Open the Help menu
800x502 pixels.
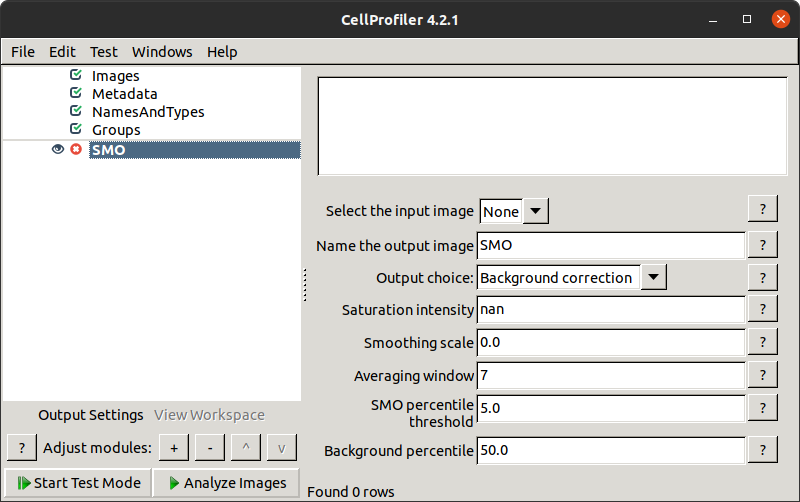(222, 52)
